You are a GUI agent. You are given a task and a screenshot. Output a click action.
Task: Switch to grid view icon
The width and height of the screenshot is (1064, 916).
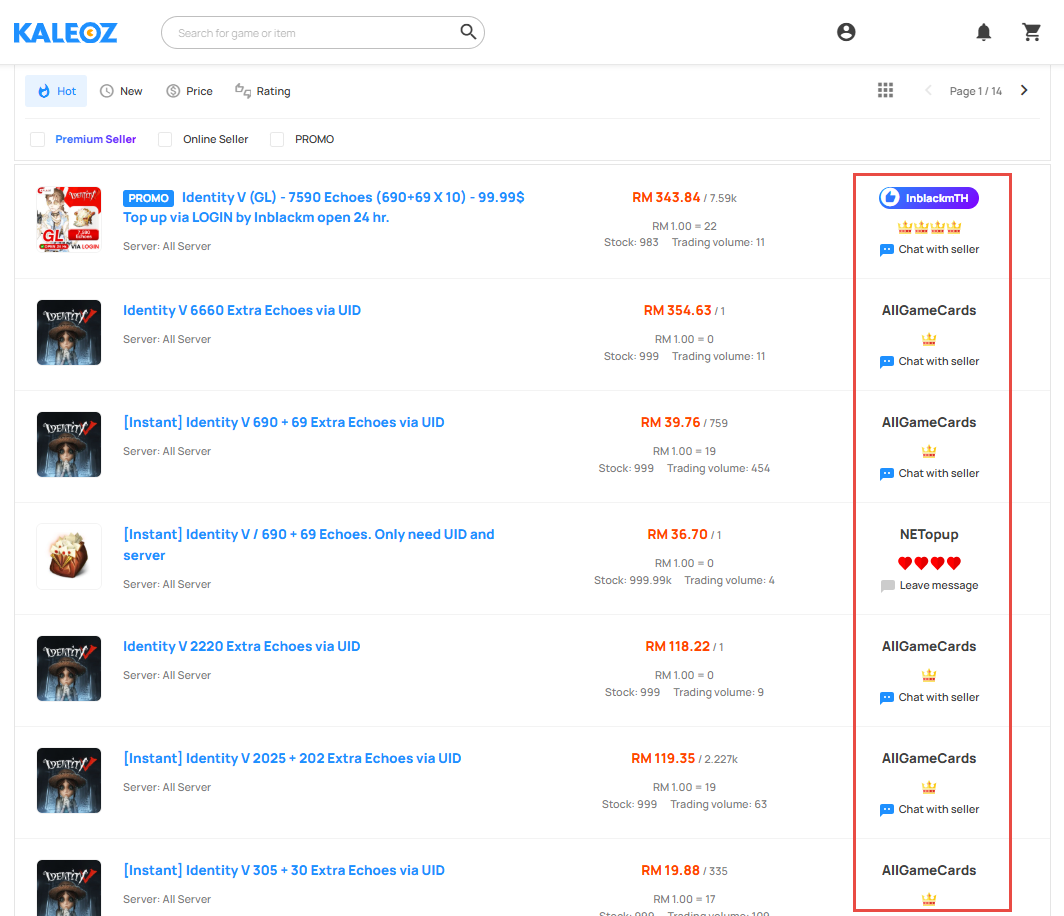pos(885,90)
